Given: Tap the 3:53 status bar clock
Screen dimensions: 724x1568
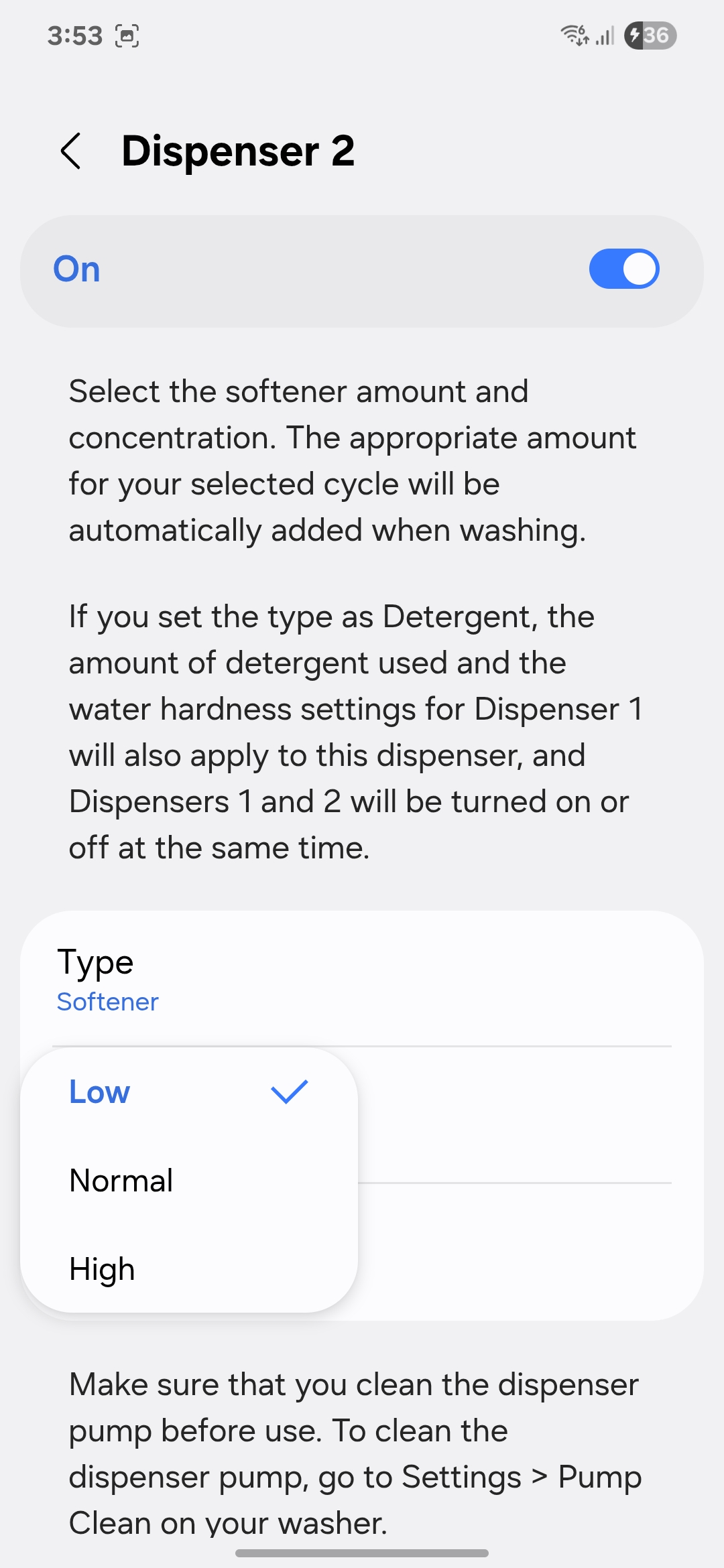Looking at the screenshot, I should point(74,36).
